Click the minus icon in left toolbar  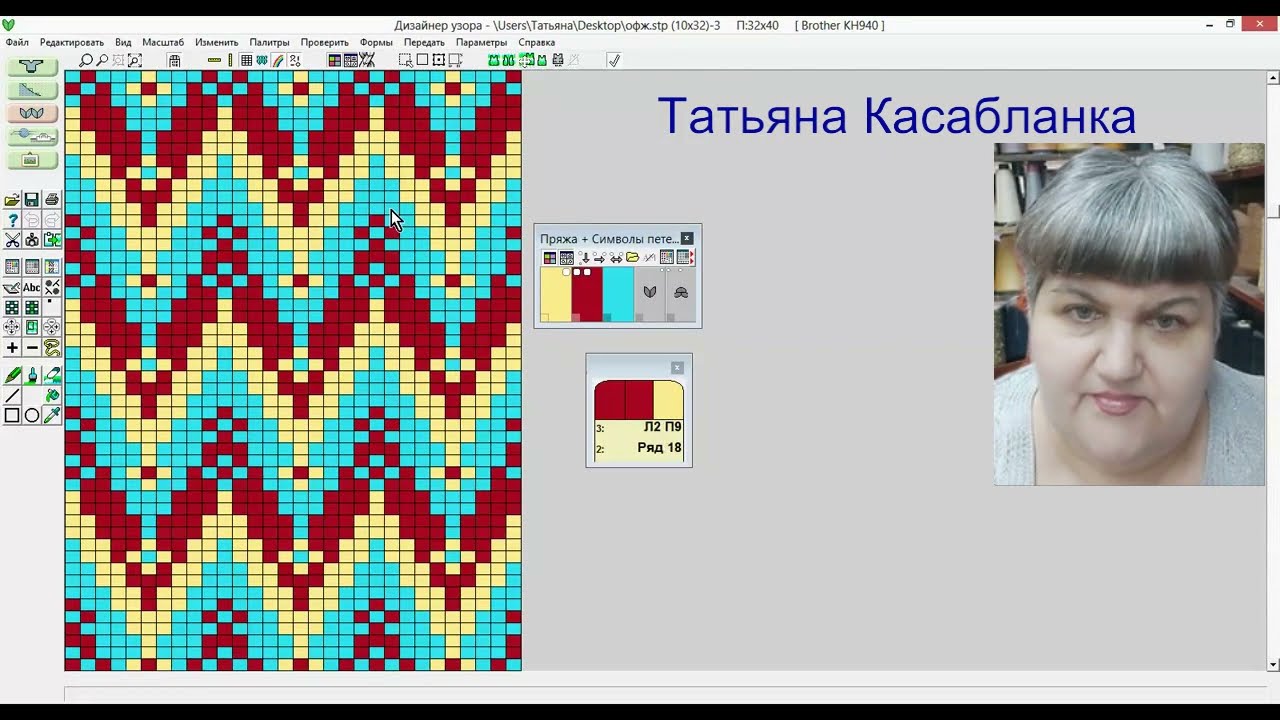click(32, 348)
